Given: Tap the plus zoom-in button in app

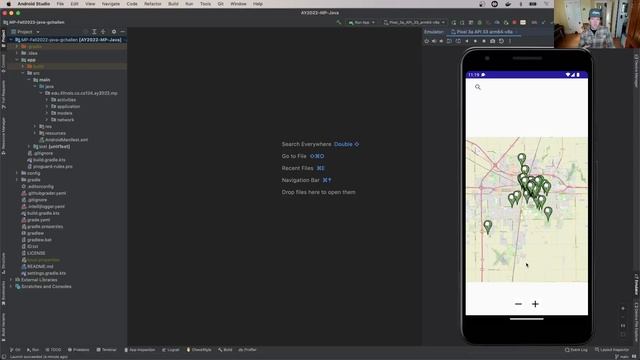Looking at the screenshot, I should point(536,304).
